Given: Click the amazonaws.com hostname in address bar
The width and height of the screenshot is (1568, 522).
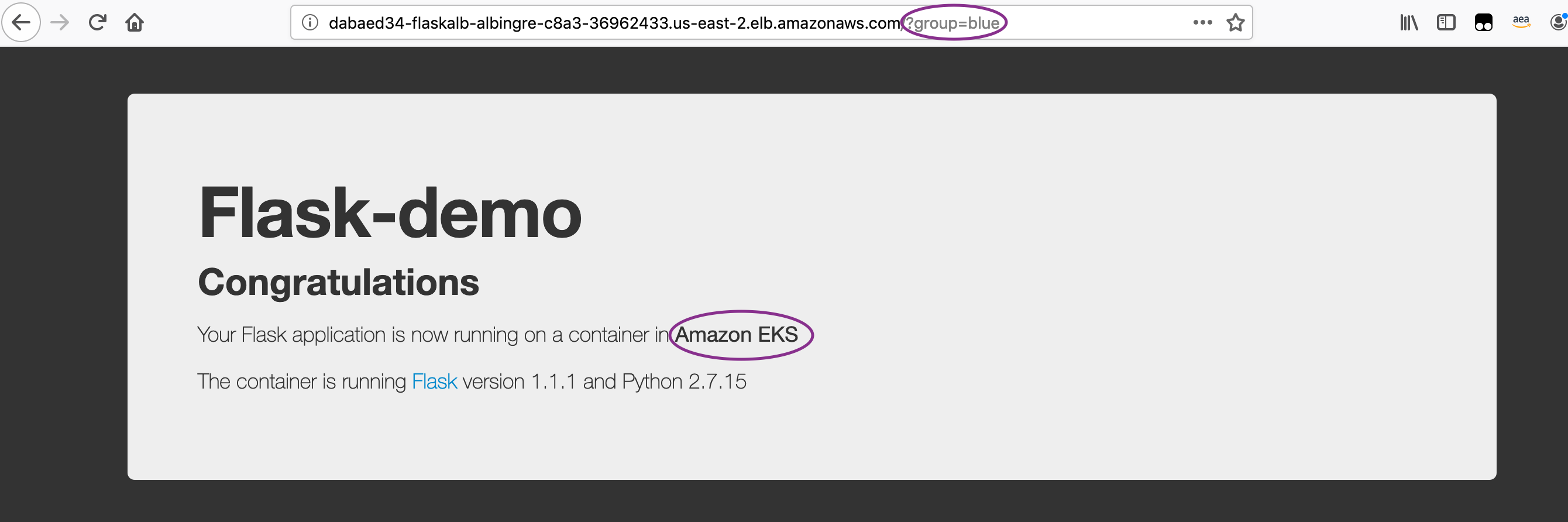Looking at the screenshot, I should [x=614, y=23].
